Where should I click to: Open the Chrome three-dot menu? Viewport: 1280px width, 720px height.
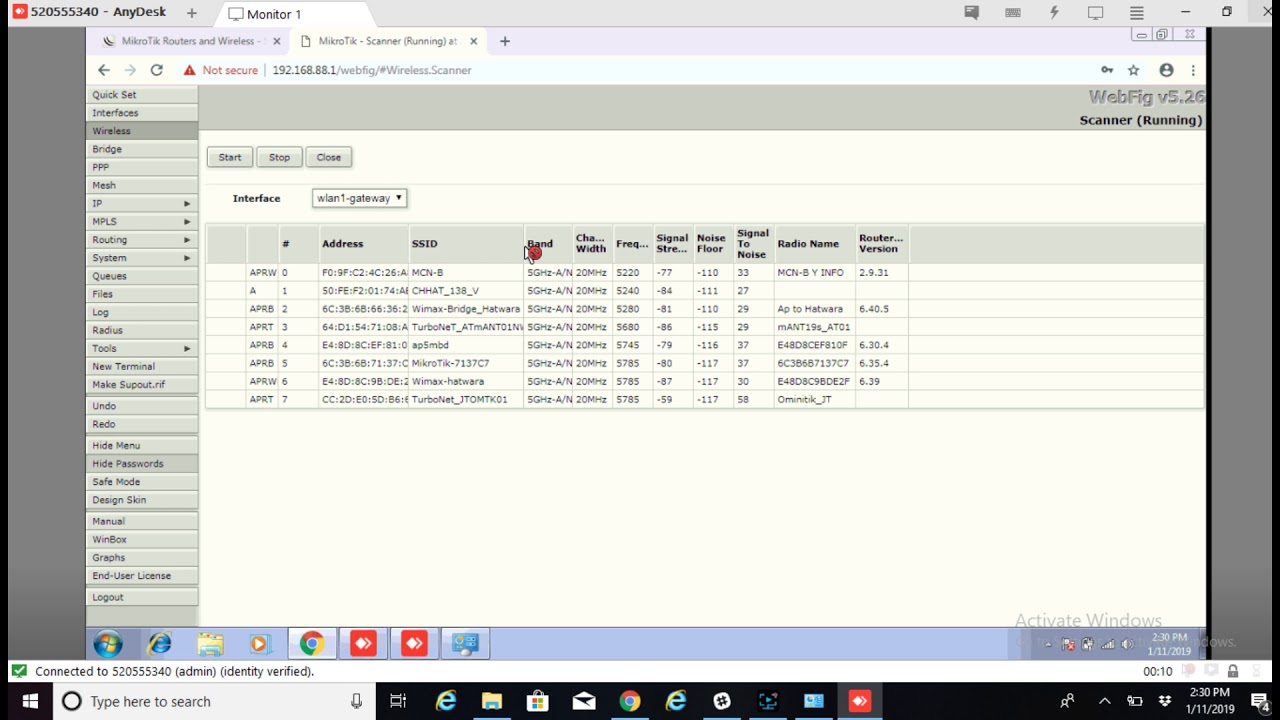point(1193,70)
